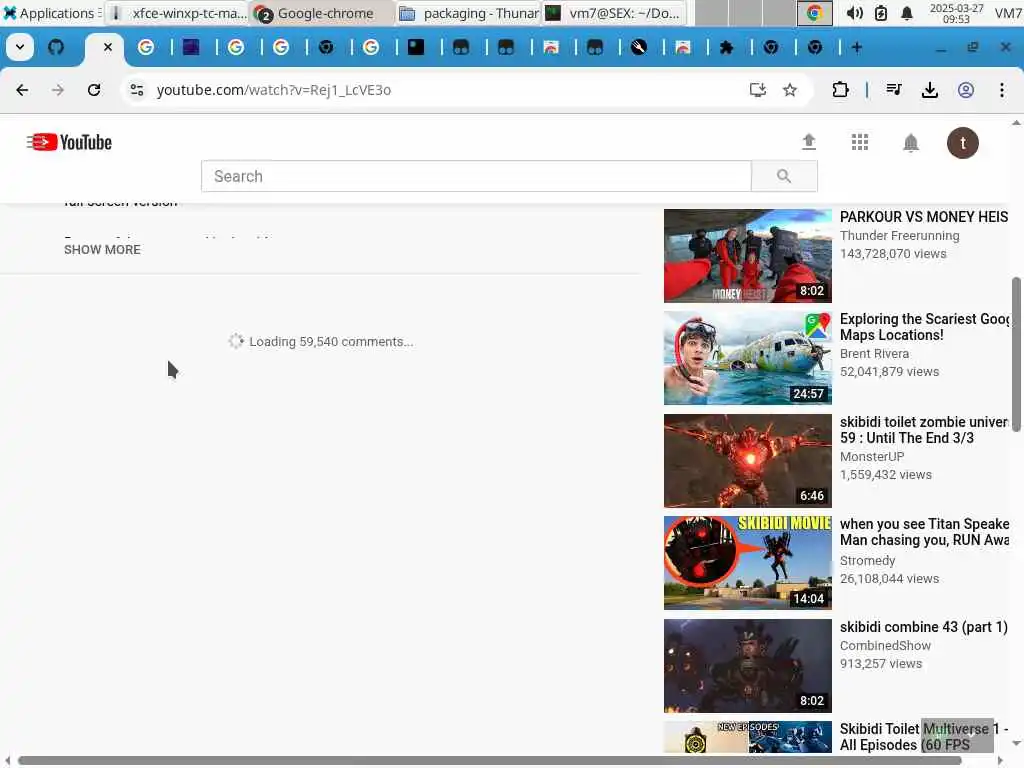Bookmark this page with the star
The width and height of the screenshot is (1024, 768).
point(790,90)
